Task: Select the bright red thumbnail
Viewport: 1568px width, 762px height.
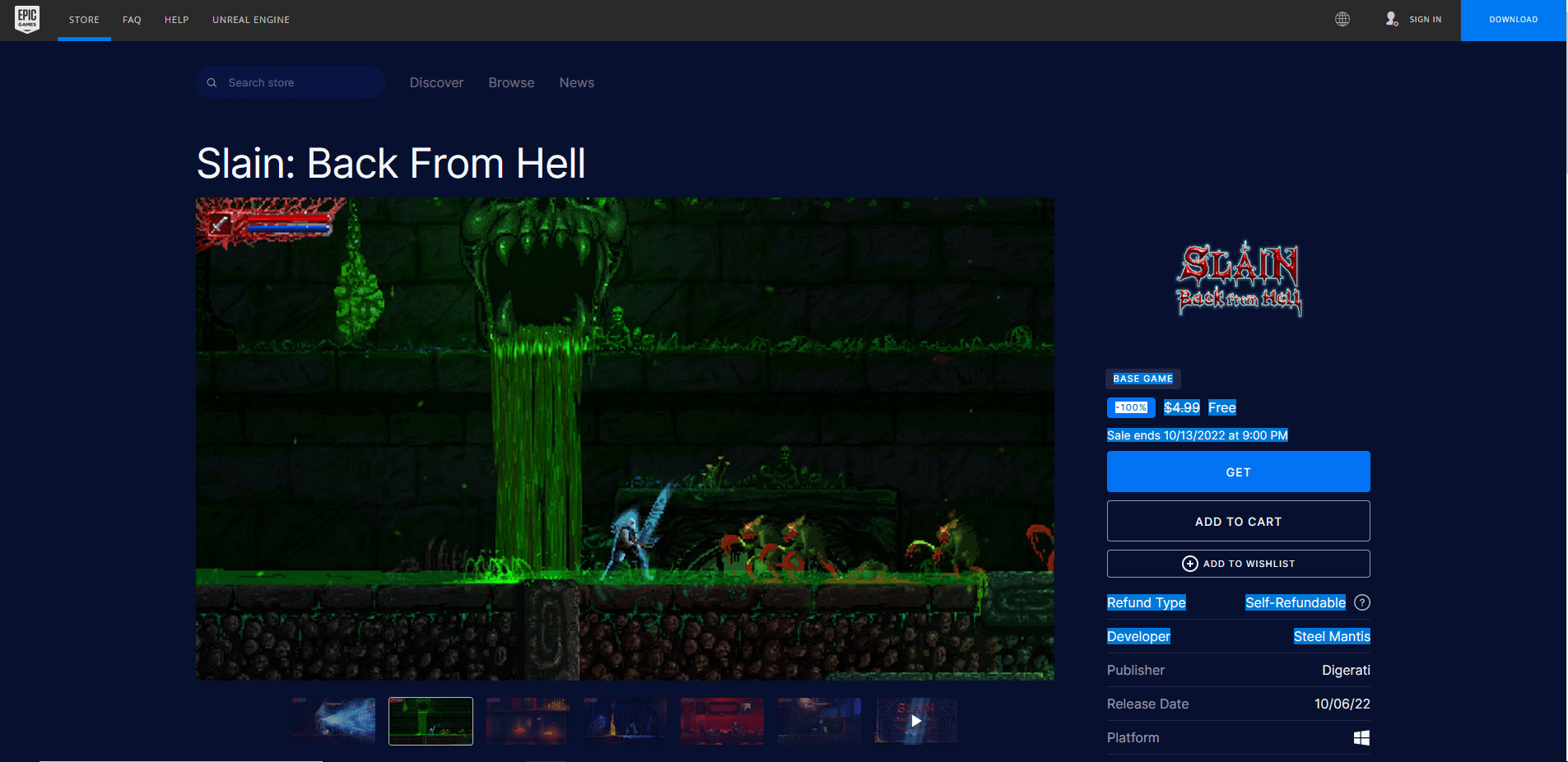Action: coord(722,721)
